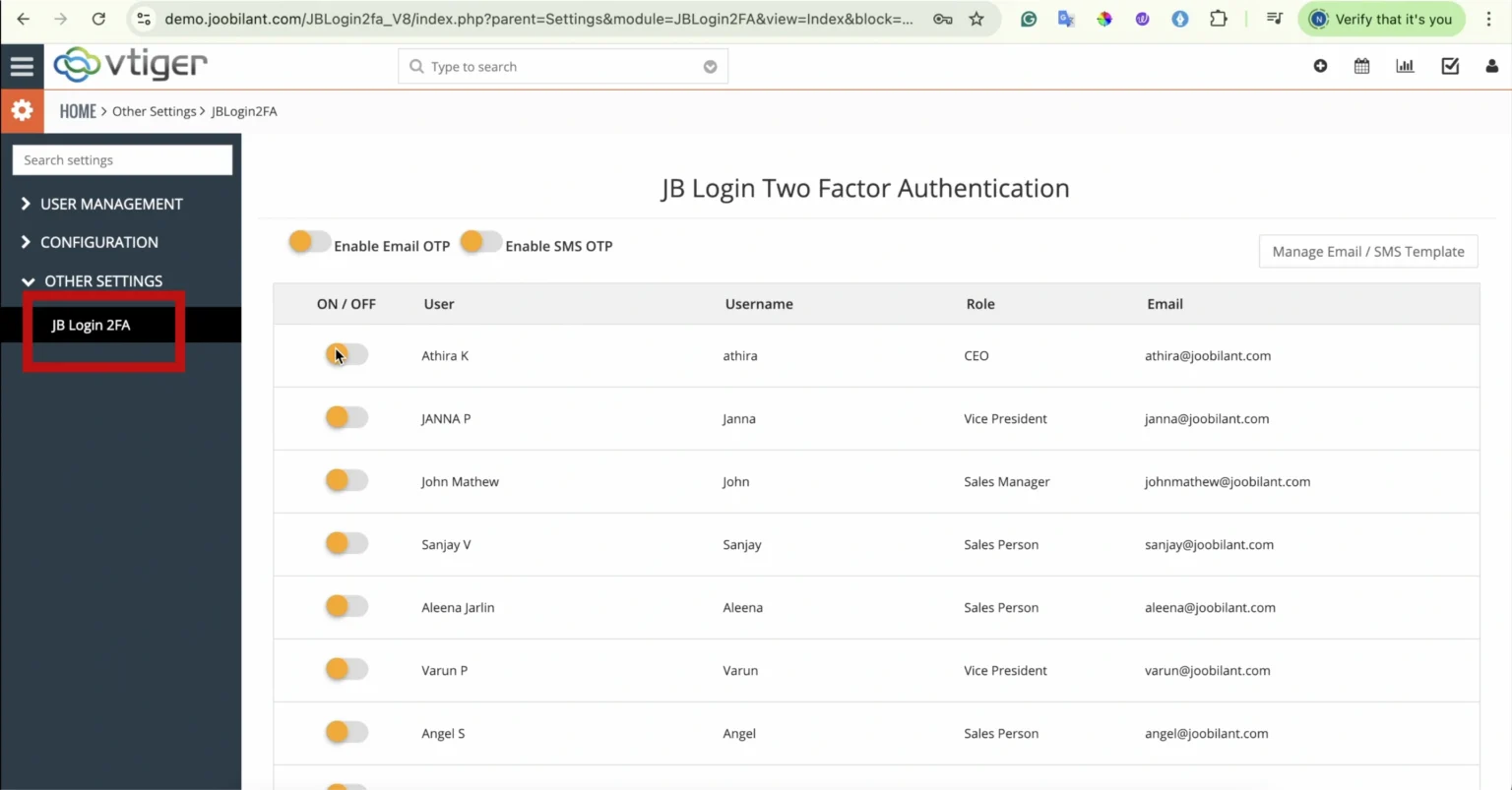
Task: Open the Calendar icon in top toolbar
Action: click(x=1361, y=66)
